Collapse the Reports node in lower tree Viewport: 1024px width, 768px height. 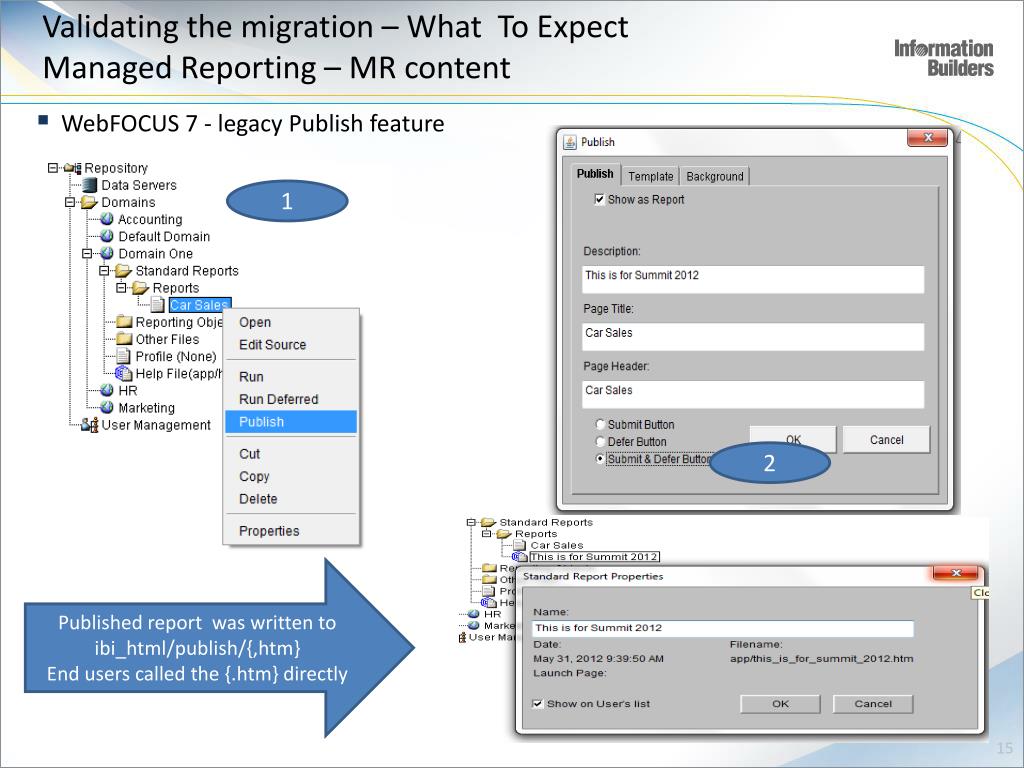pyautogui.click(x=487, y=534)
